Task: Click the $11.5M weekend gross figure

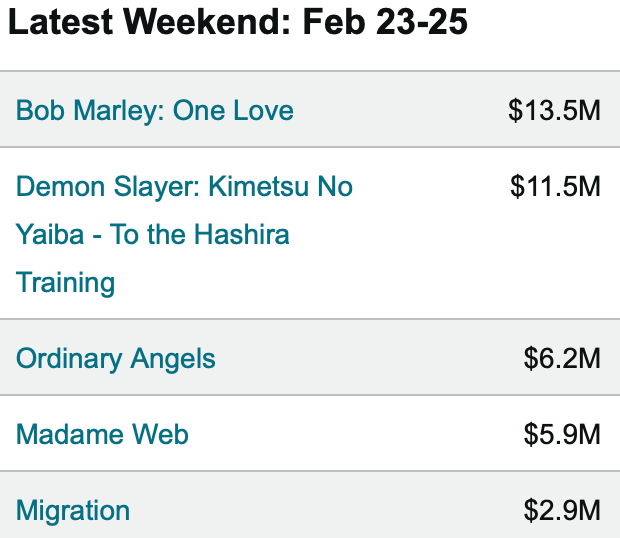Action: [x=555, y=187]
